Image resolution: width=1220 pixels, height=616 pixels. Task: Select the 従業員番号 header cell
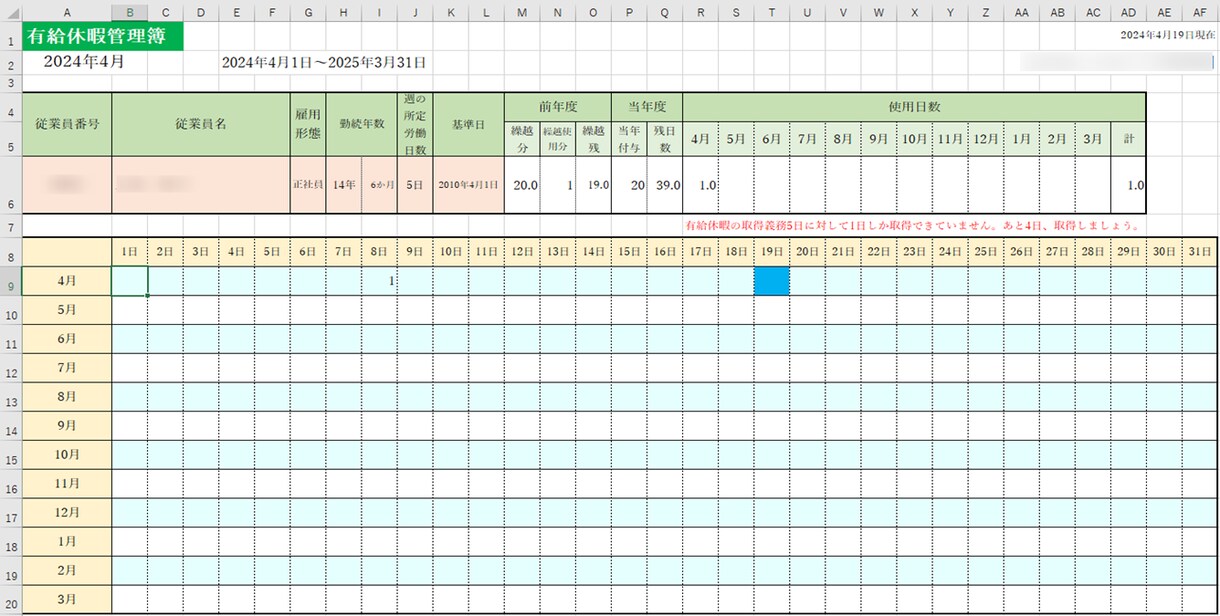67,125
